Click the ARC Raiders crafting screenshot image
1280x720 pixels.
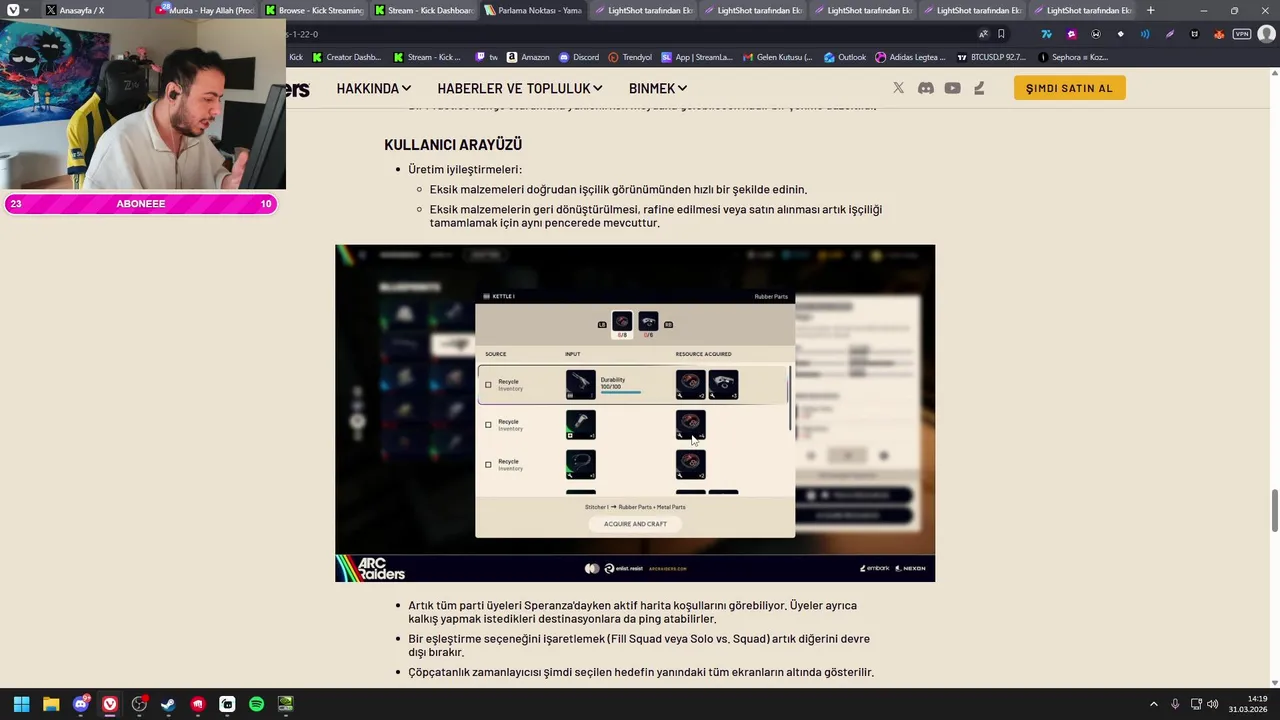click(x=635, y=413)
